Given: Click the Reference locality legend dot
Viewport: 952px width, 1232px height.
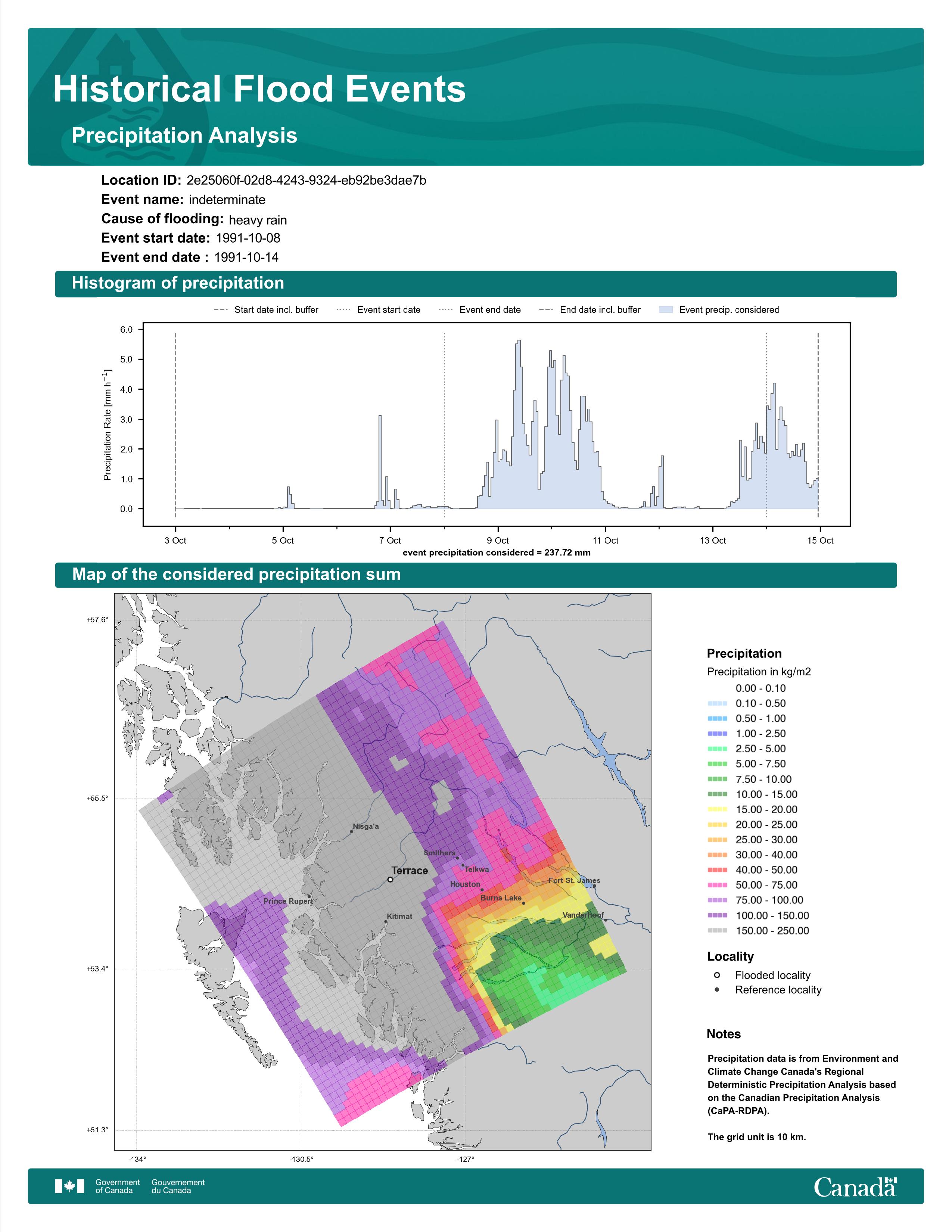Looking at the screenshot, I should (717, 989).
